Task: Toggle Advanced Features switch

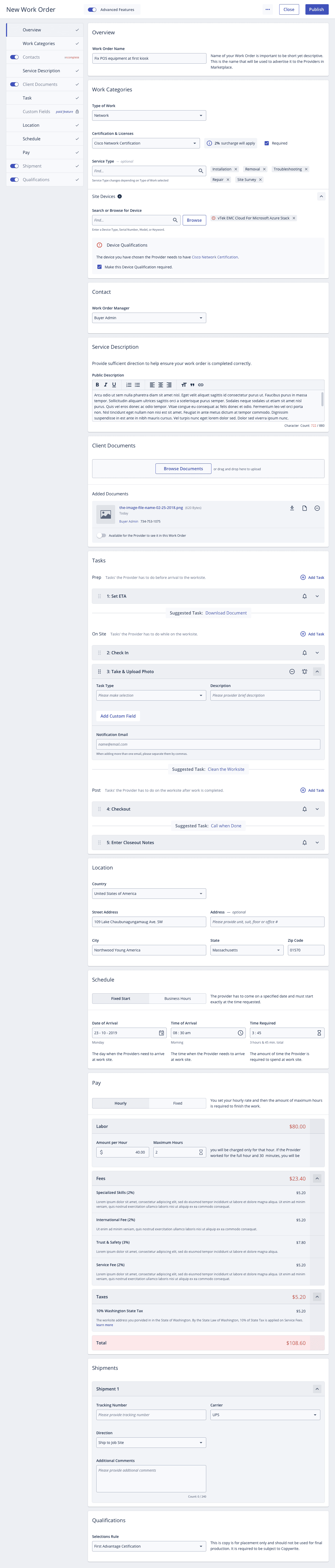Action: point(92,10)
